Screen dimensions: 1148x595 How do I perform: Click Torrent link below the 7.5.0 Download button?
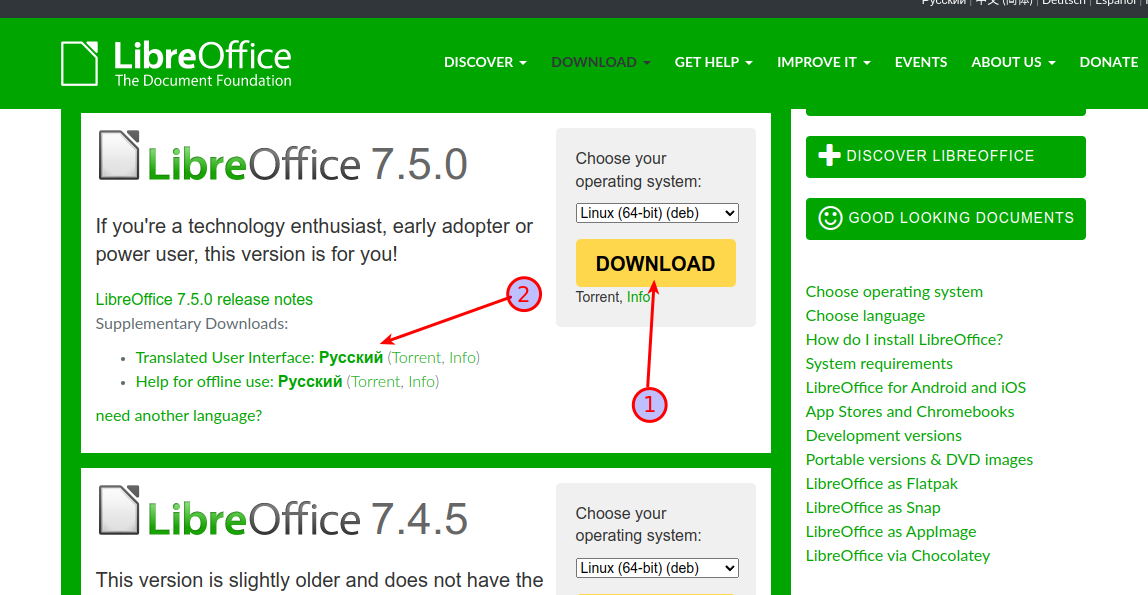pos(597,296)
